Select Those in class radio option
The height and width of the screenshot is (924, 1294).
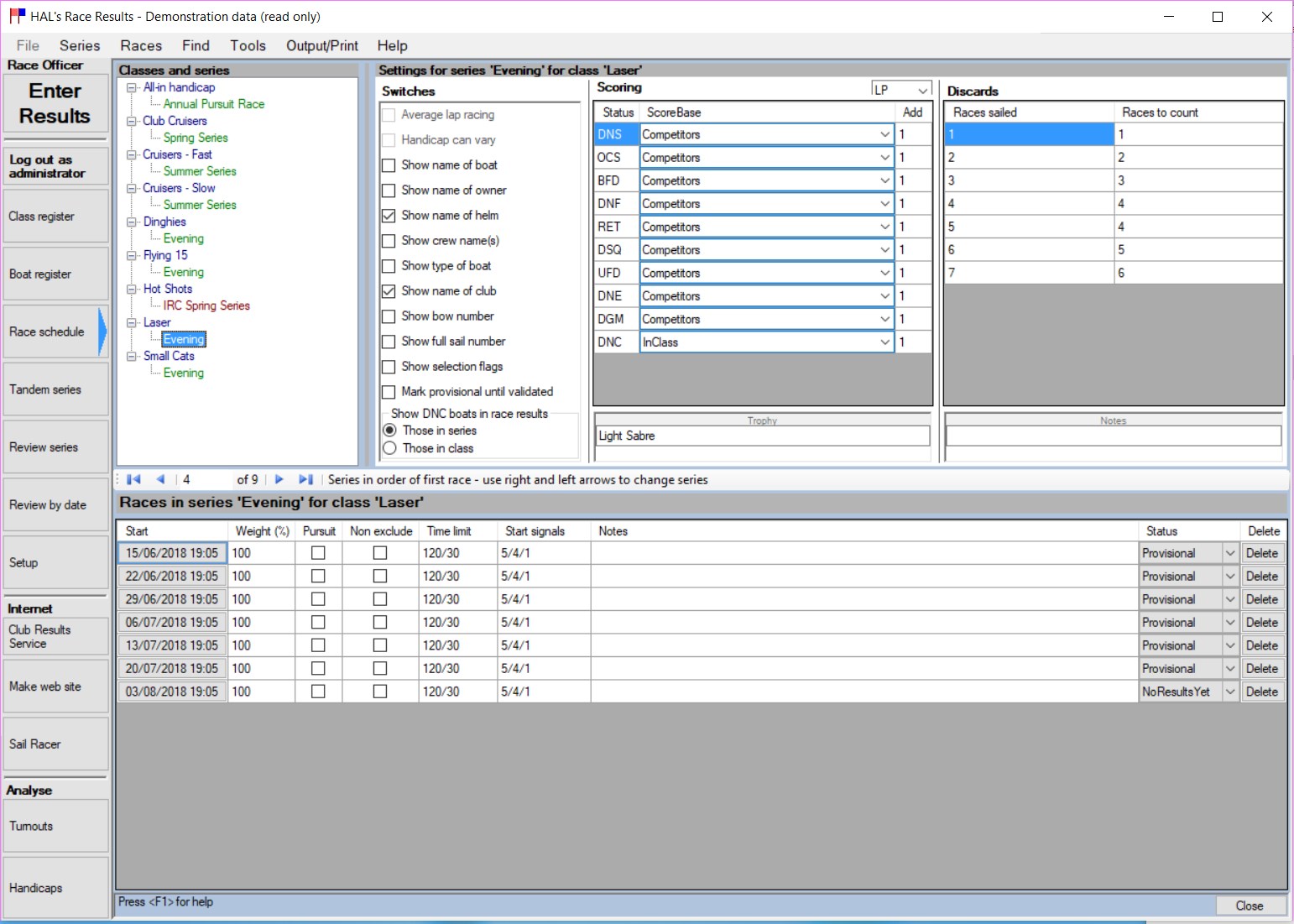point(389,448)
